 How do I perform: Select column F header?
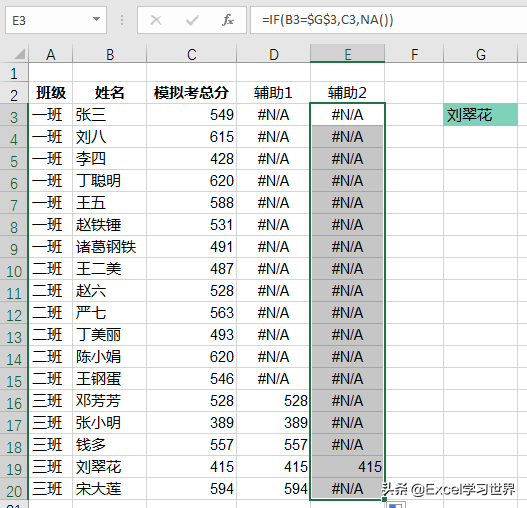tap(414, 54)
